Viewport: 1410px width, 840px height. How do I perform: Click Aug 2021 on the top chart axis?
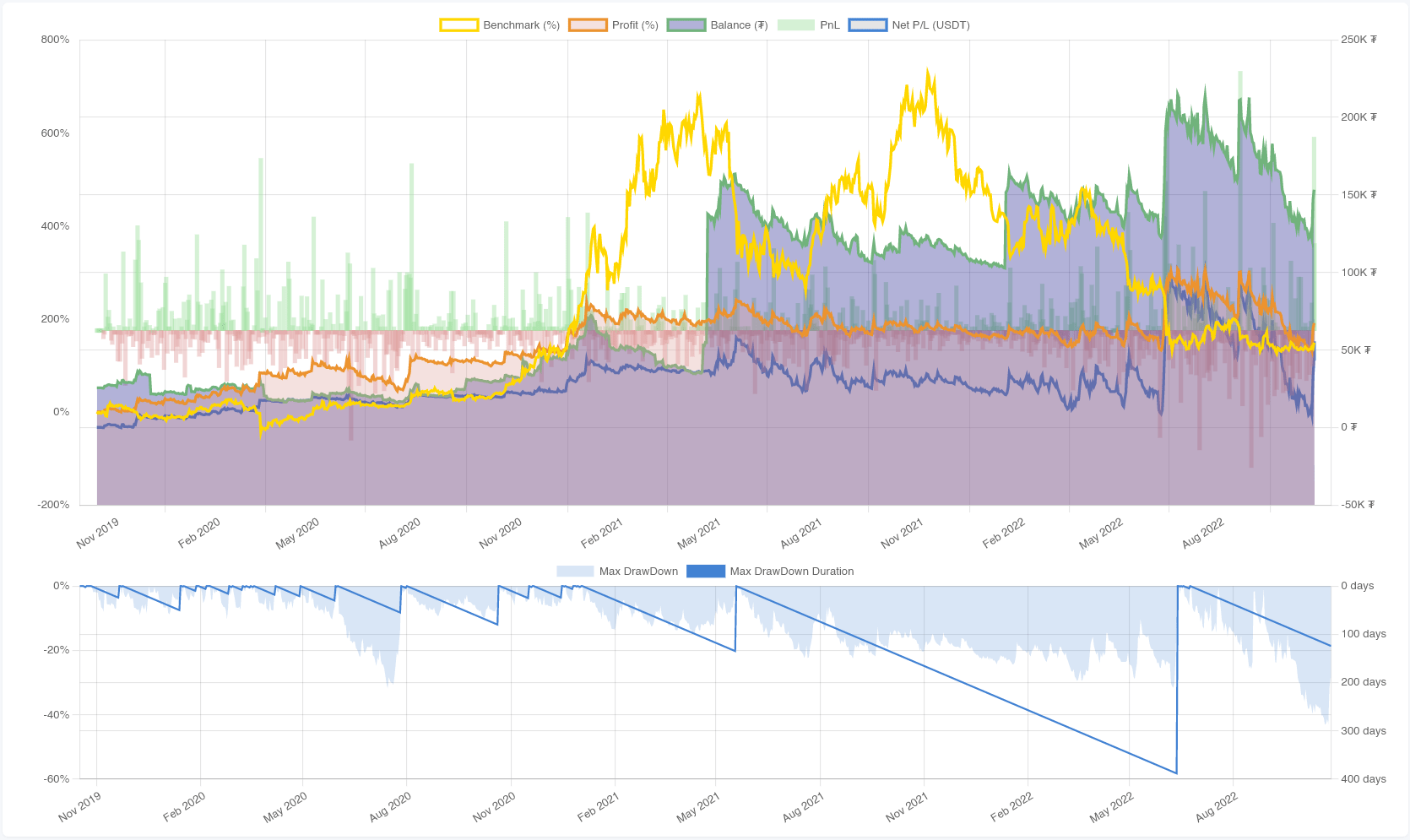[800, 534]
